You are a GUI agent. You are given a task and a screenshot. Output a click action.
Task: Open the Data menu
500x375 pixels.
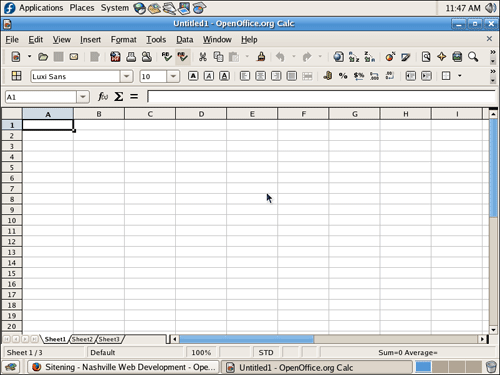pos(184,40)
